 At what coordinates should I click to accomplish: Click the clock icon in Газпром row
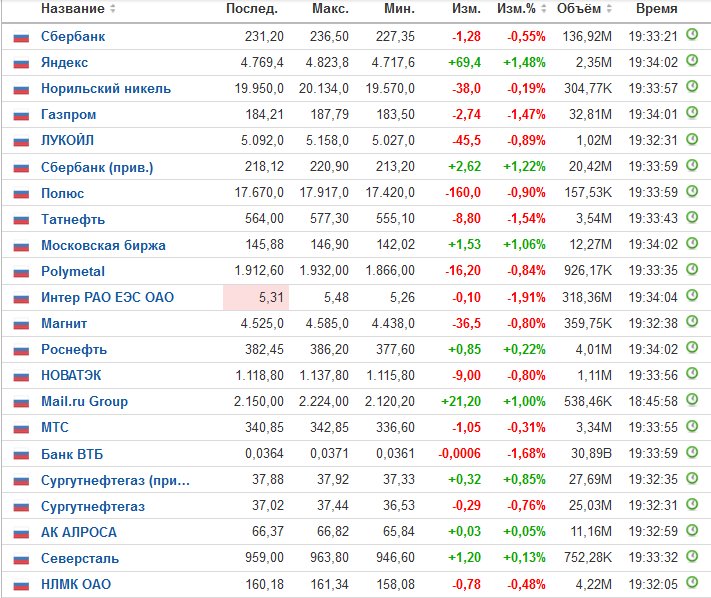(692, 112)
